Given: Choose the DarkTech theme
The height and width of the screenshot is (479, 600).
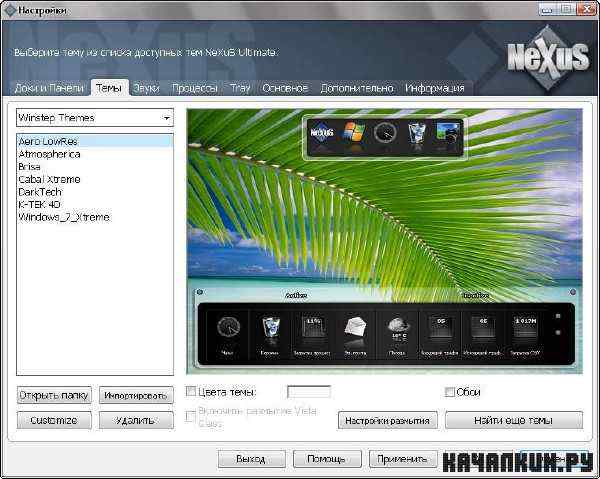Looking at the screenshot, I should [x=95, y=192].
